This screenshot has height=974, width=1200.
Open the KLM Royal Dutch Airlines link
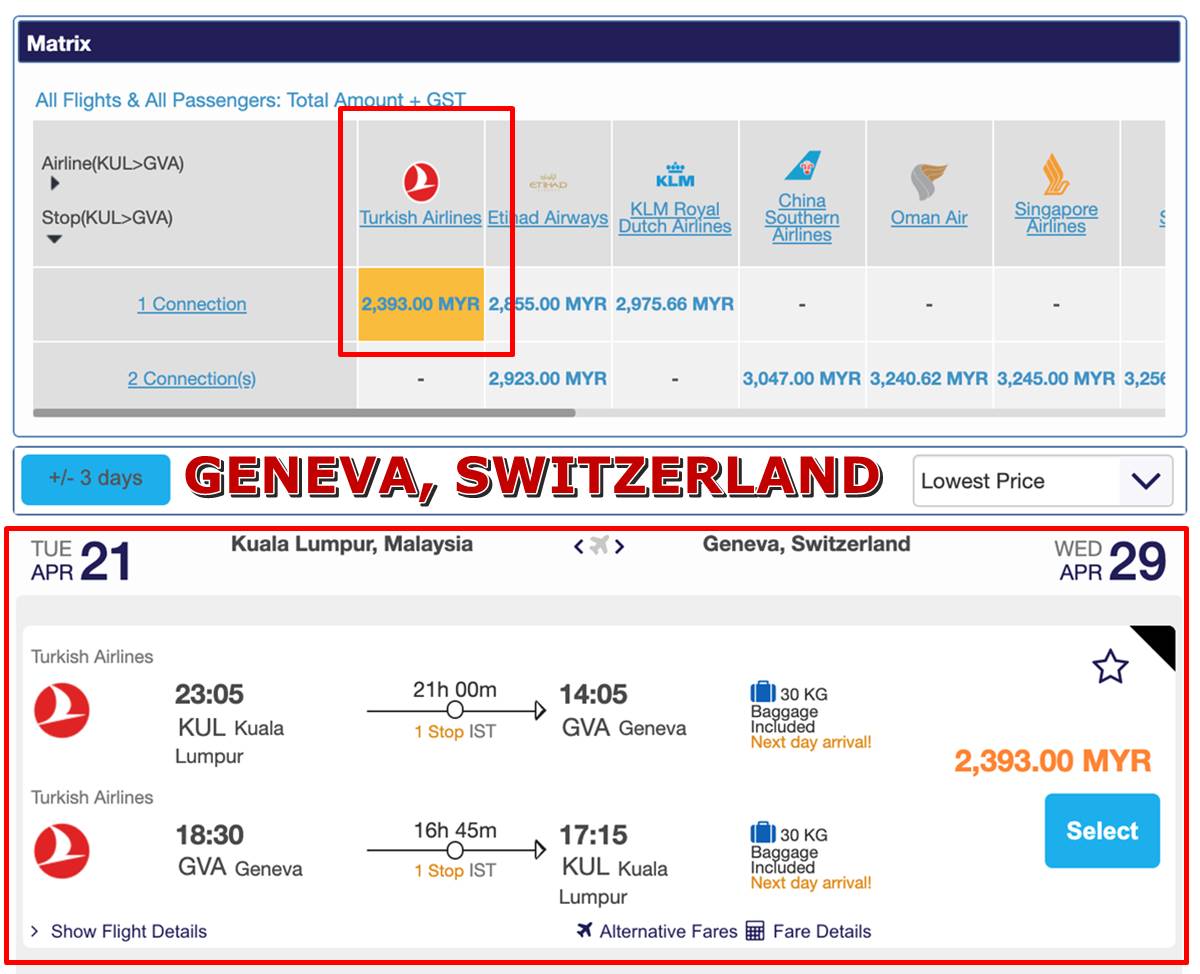[x=675, y=218]
